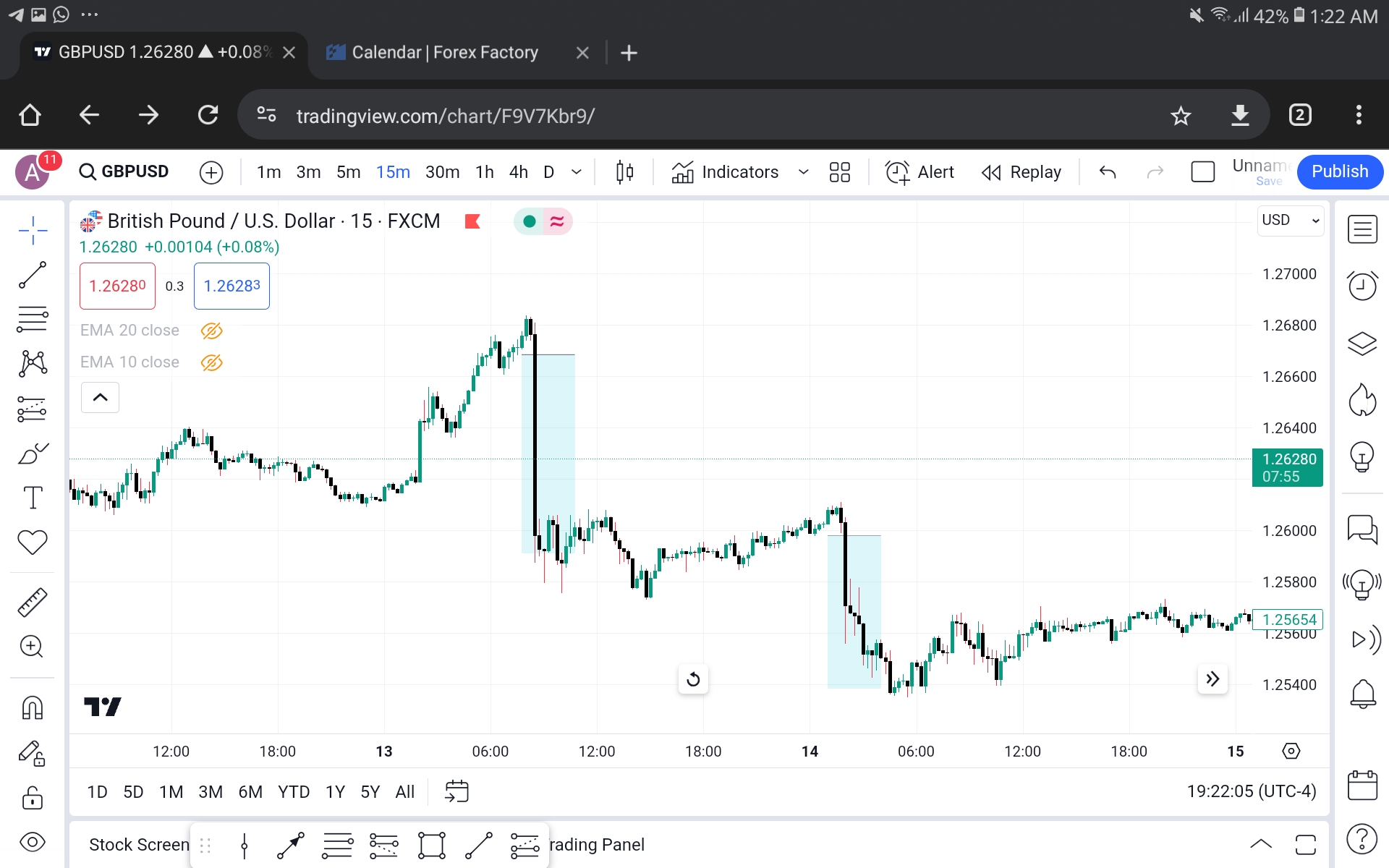Expand the date range selector All tab

pos(405,791)
